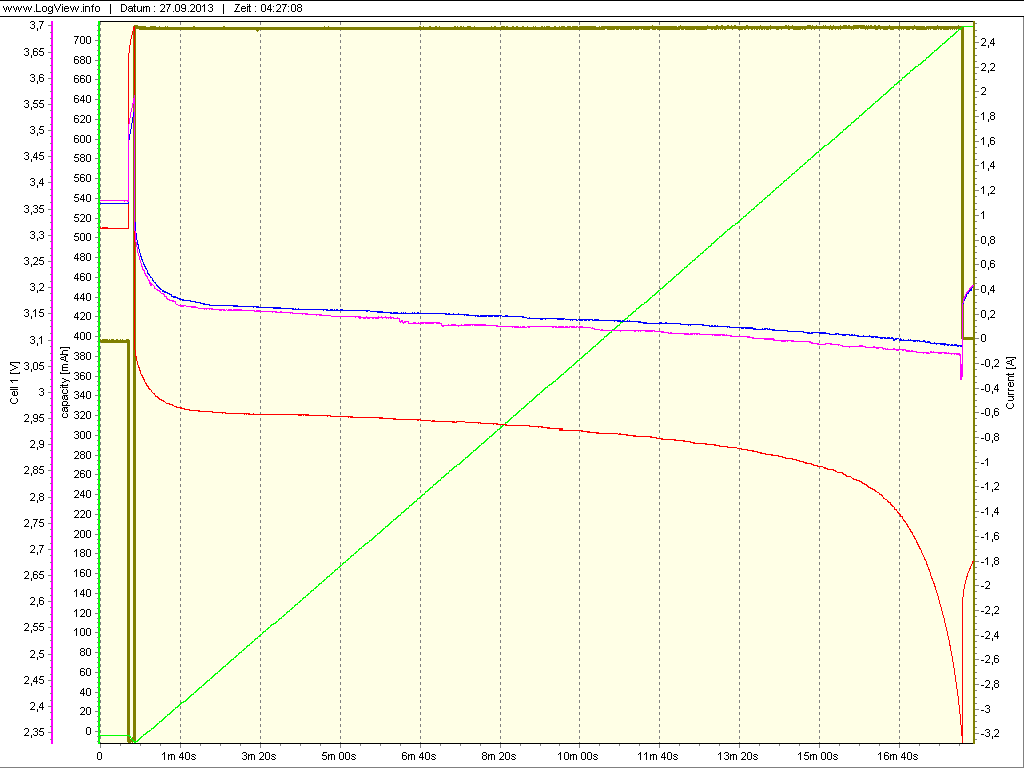
Task: Select the '3,45' voltage axis value
Action: [x=35, y=157]
